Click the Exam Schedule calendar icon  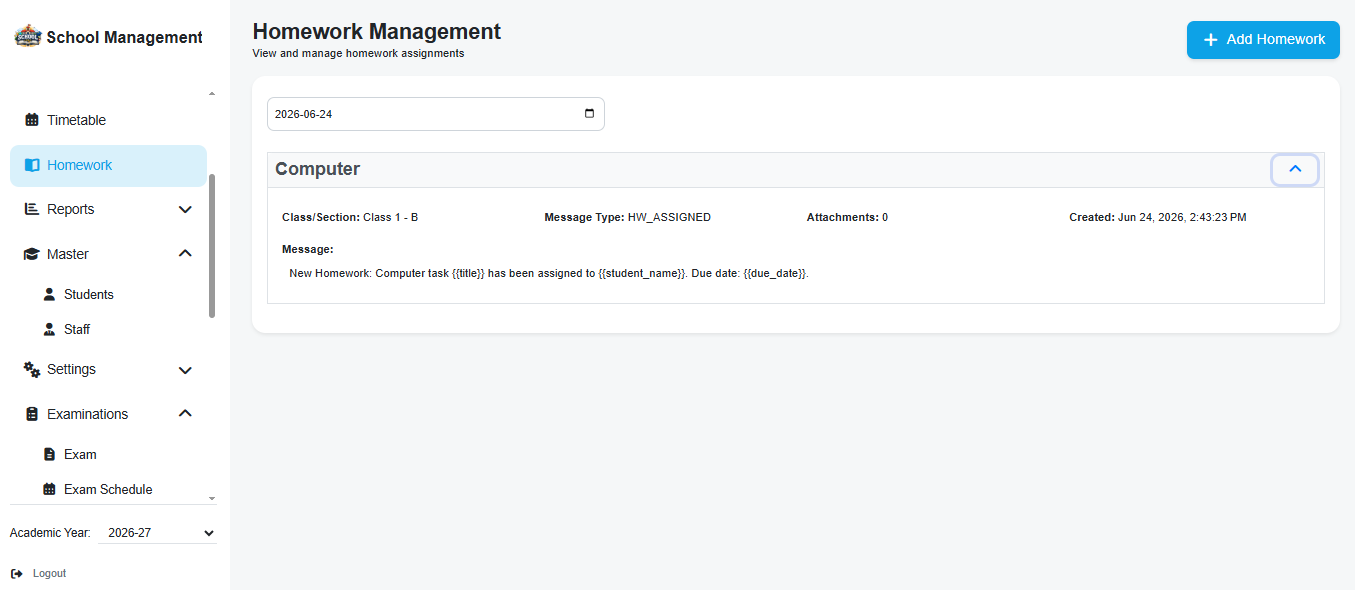point(49,489)
